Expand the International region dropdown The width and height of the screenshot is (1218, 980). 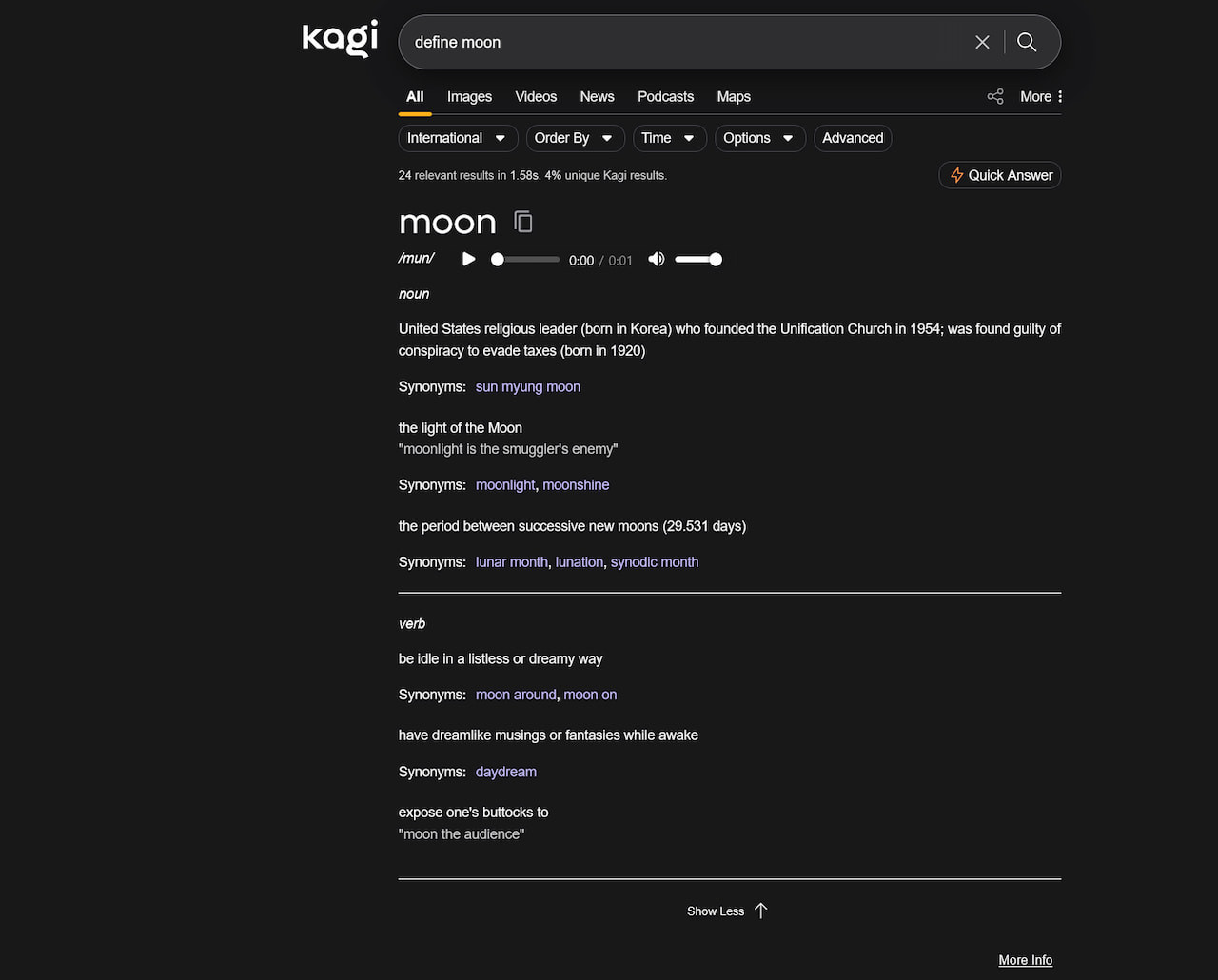[458, 138]
